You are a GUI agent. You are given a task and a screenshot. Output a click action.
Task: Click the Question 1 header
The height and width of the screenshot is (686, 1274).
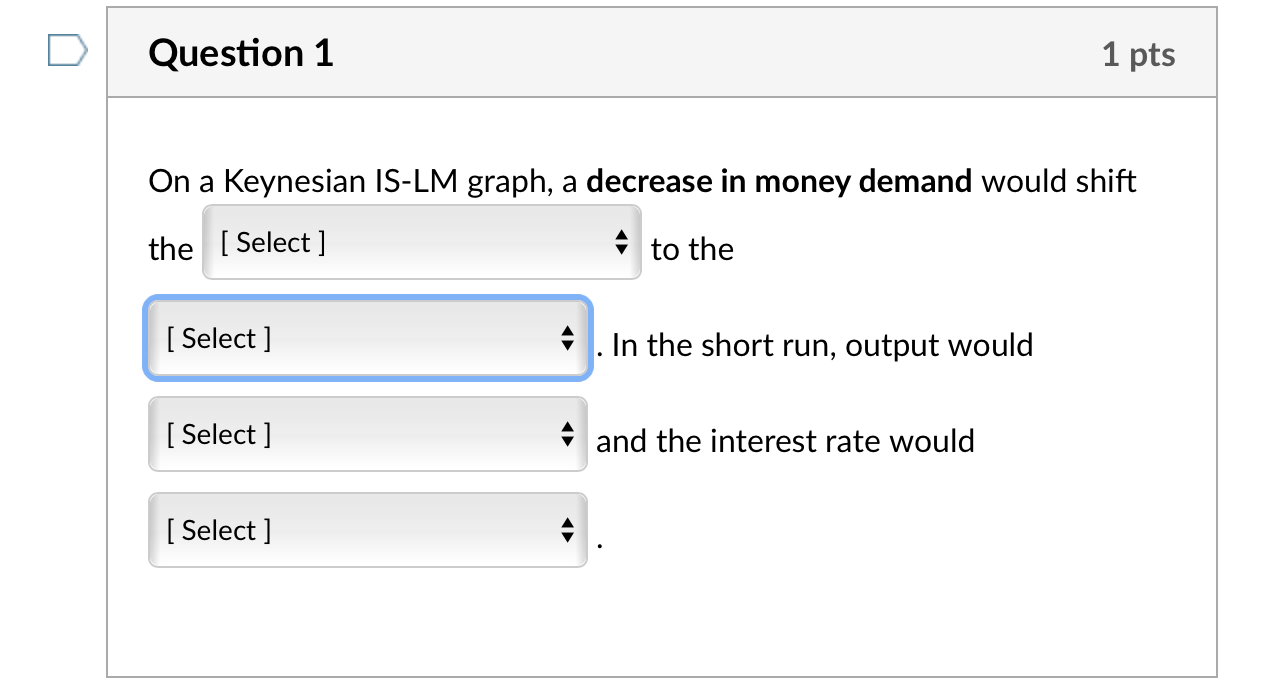240,54
